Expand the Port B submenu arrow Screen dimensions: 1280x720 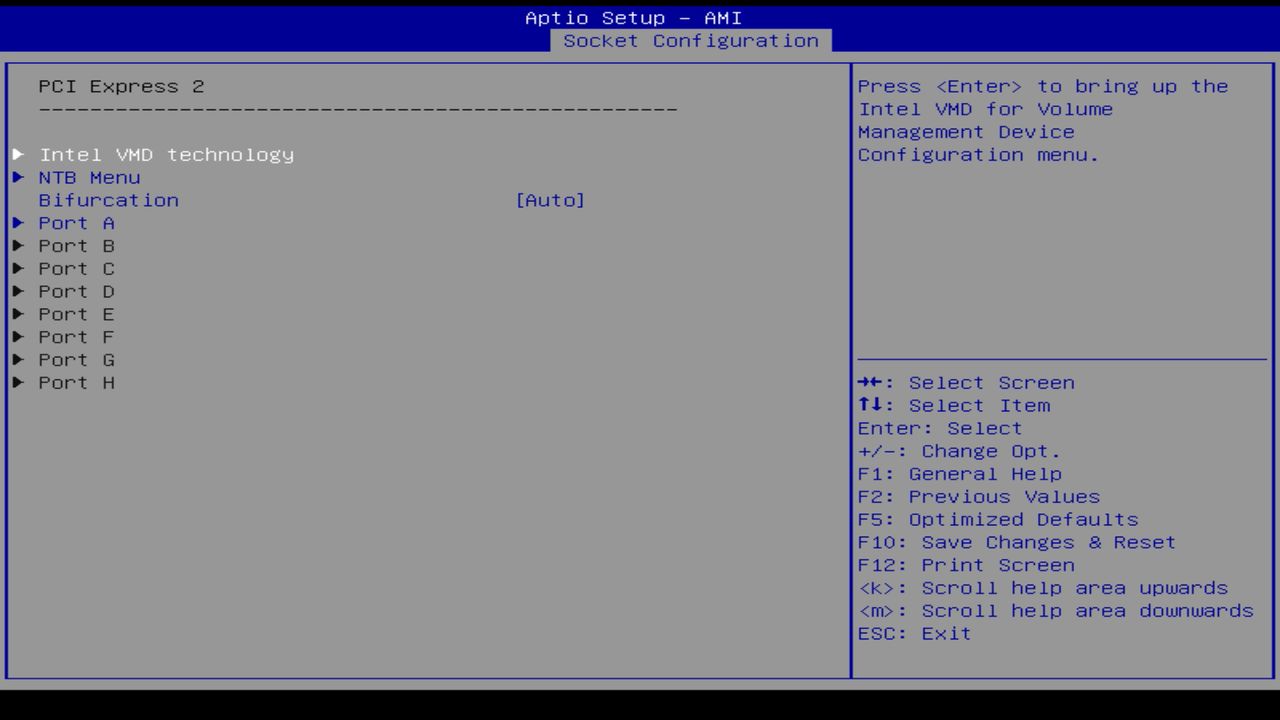click(x=18, y=246)
